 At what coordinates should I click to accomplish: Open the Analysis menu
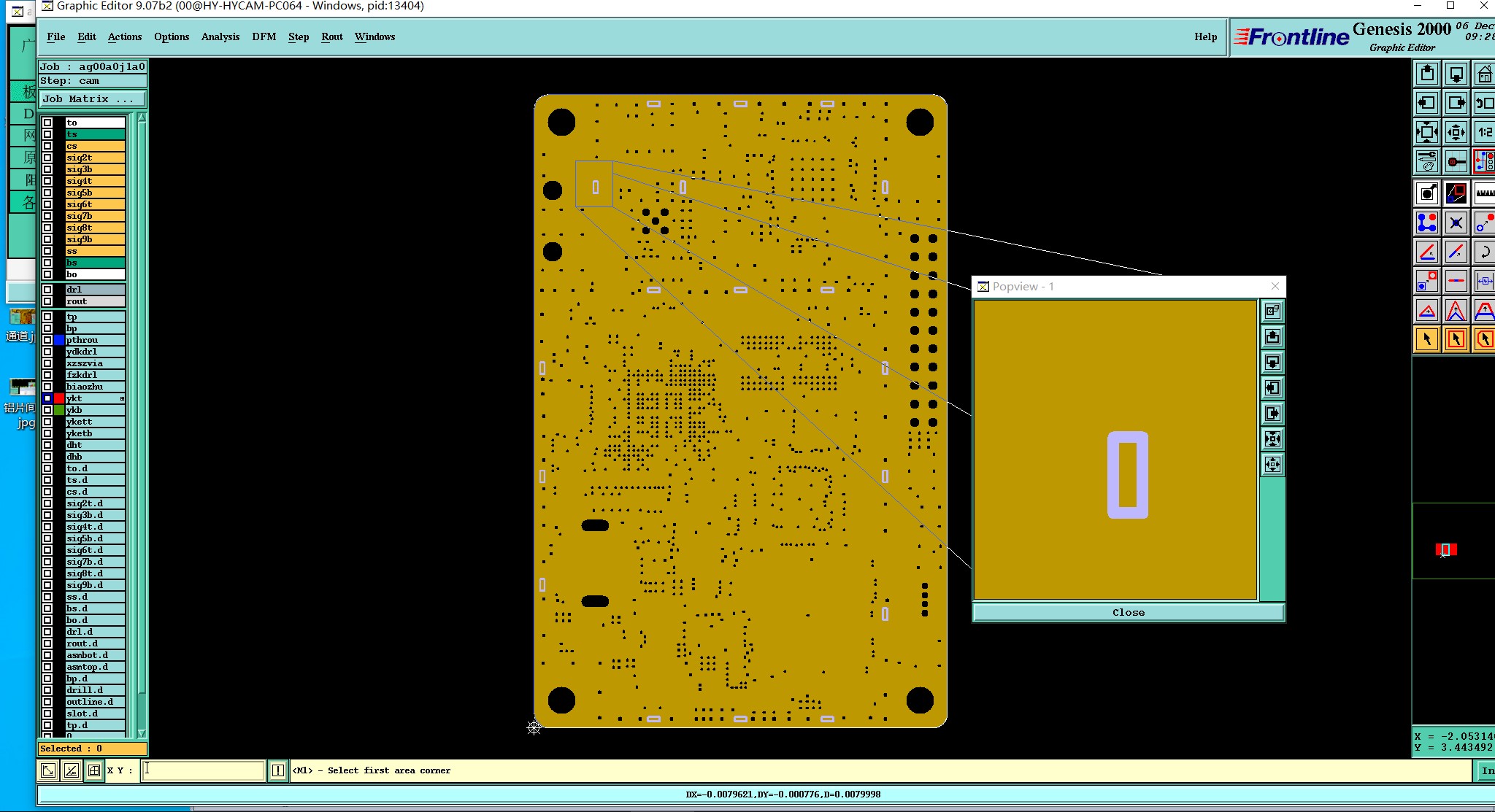coord(220,36)
